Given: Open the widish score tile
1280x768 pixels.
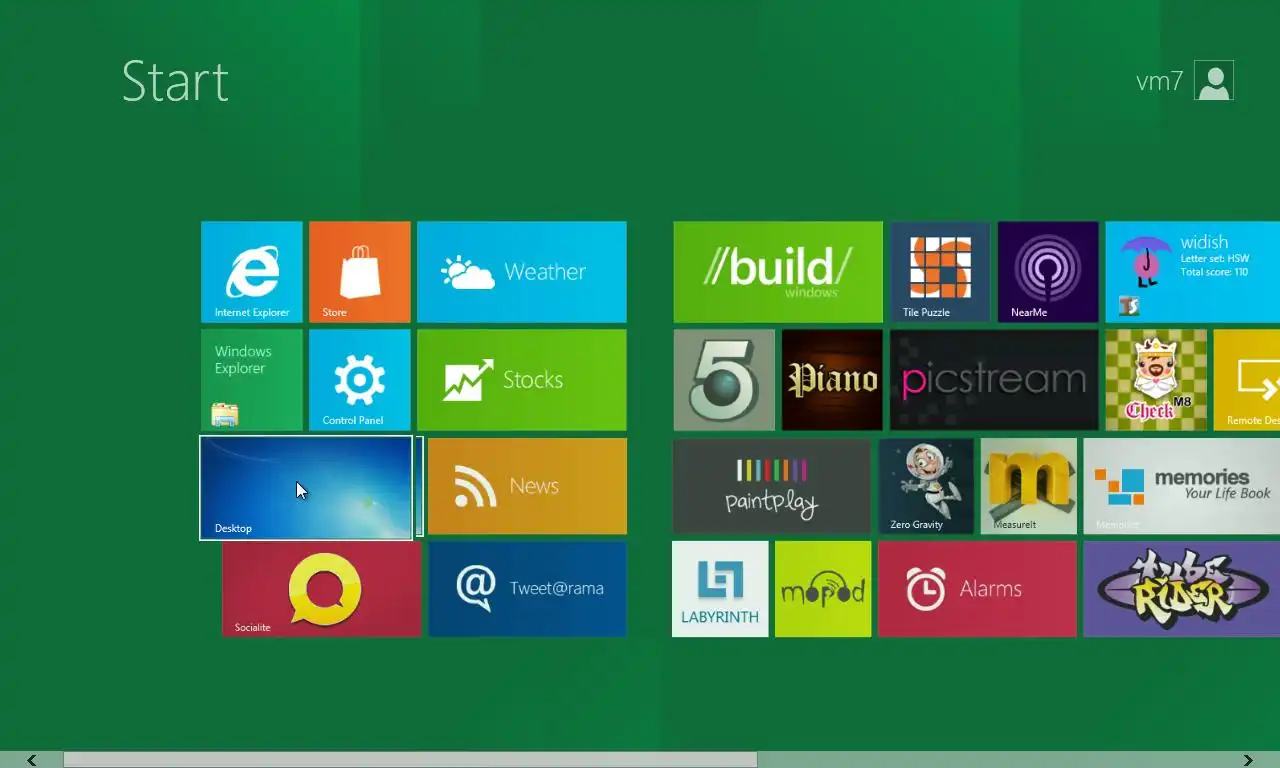Looking at the screenshot, I should point(1192,272).
